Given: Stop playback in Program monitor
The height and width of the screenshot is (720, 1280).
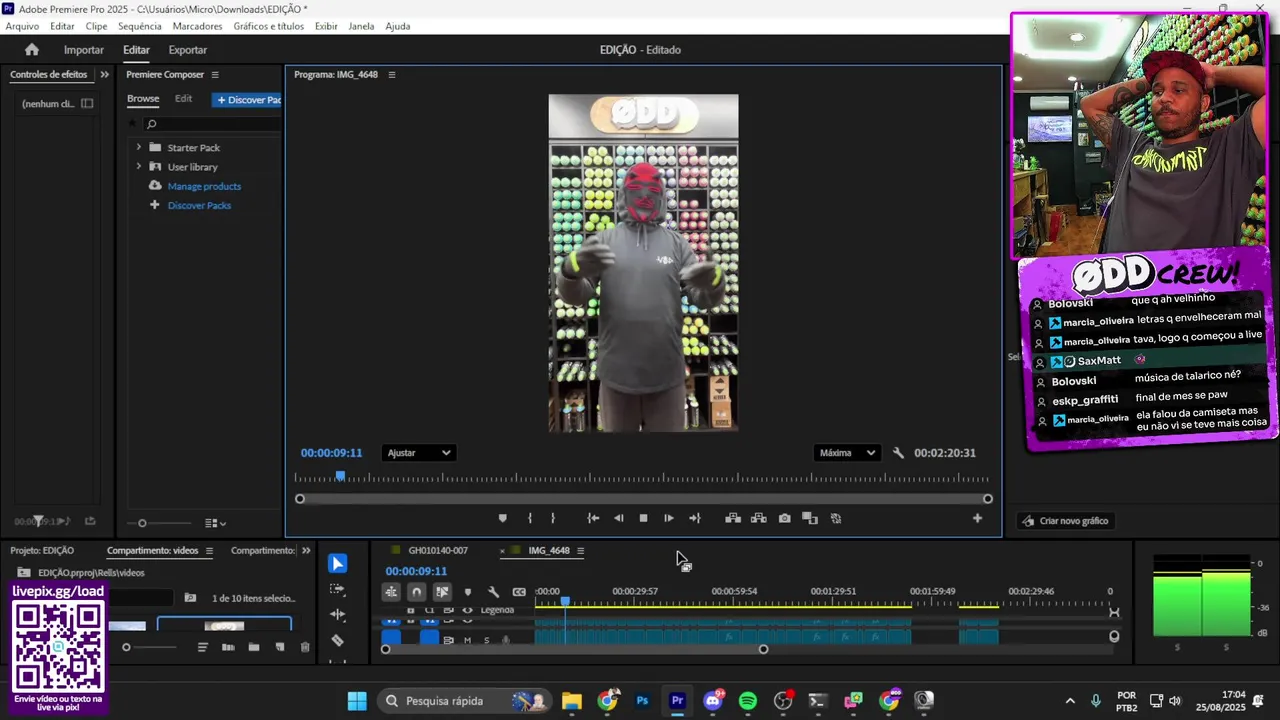Looking at the screenshot, I should click(643, 518).
